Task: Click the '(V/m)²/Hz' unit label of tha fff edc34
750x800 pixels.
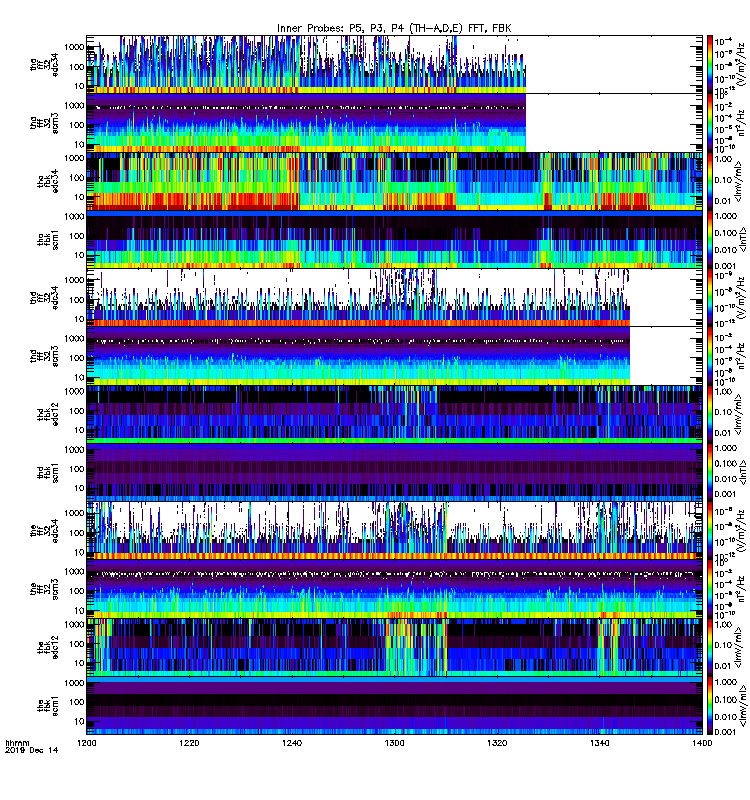Action: tap(742, 65)
